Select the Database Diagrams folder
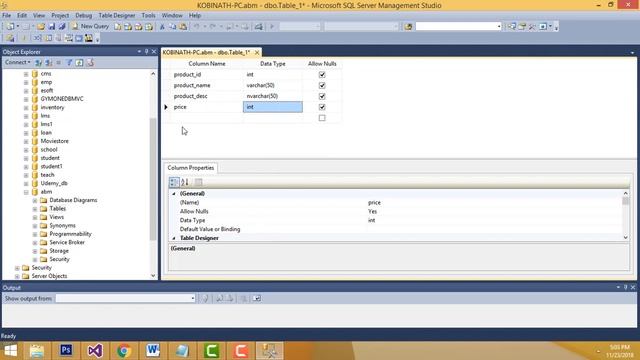640x360 pixels. 73,200
